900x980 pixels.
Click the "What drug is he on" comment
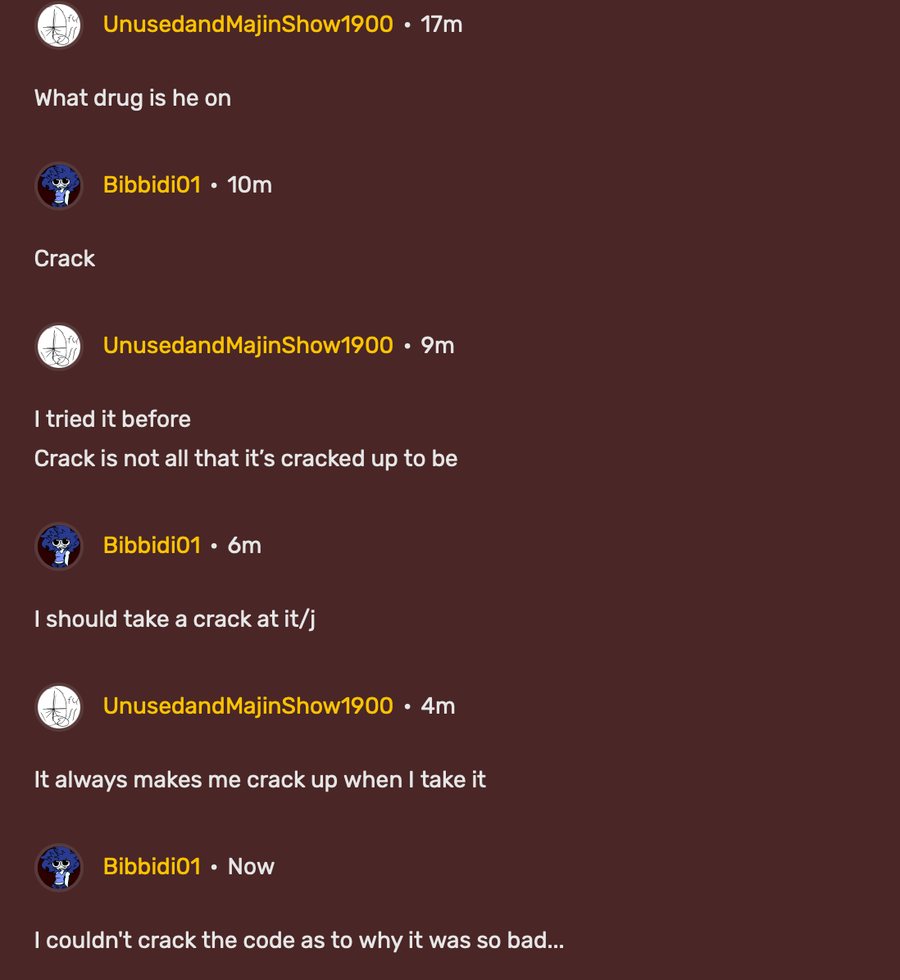tap(132, 98)
